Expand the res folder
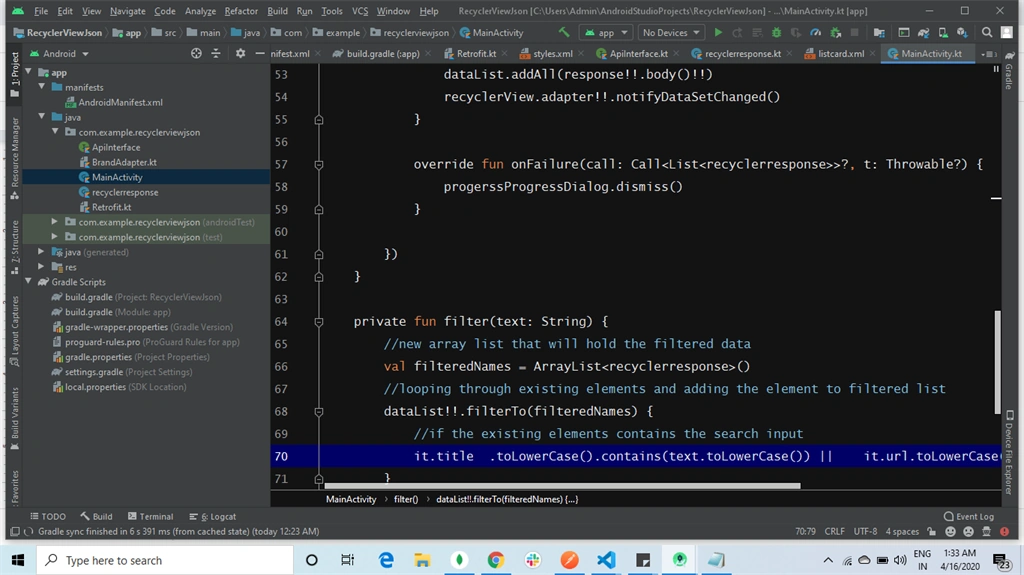The image size is (1024, 575). point(42,267)
